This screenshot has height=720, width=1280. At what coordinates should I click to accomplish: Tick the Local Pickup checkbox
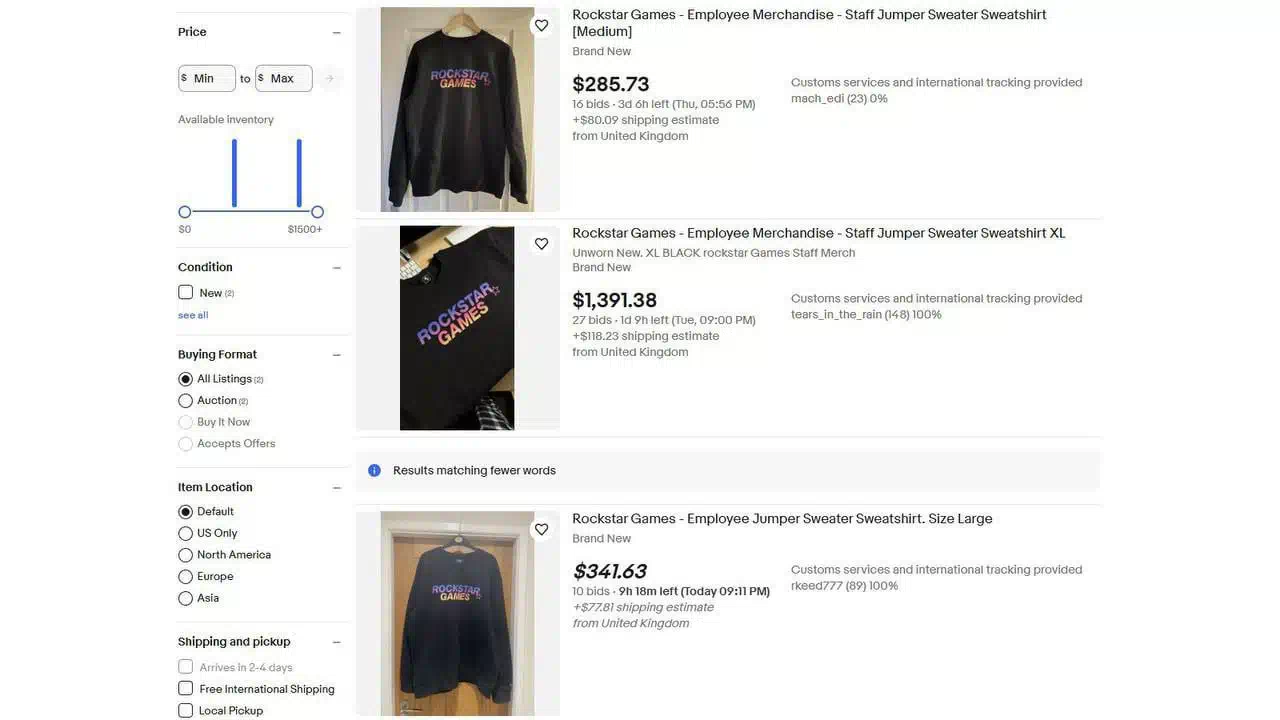[185, 710]
